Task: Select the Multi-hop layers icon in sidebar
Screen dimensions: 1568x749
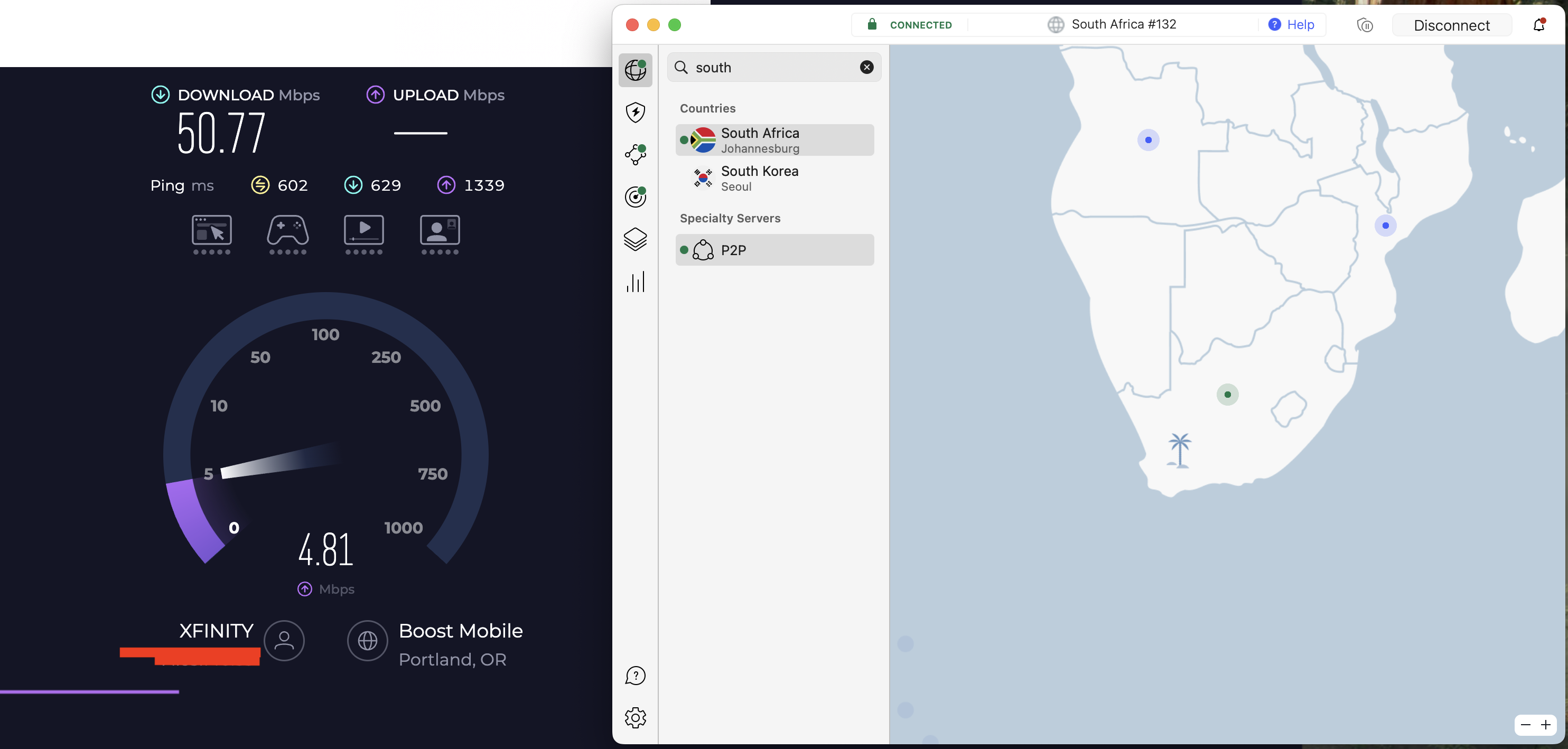Action: (x=636, y=239)
